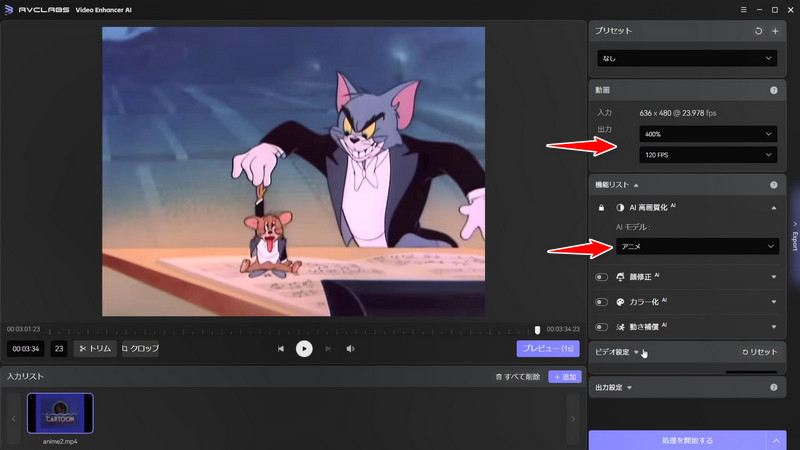Screen dimensions: 800x450
Task: Click the 動き補償 motion icon
Action: tap(620, 327)
